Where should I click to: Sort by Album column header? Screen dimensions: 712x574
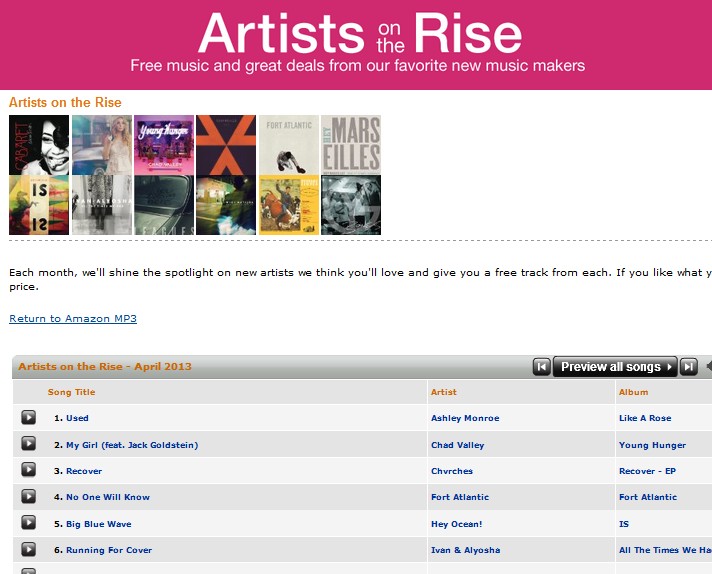coord(633,392)
